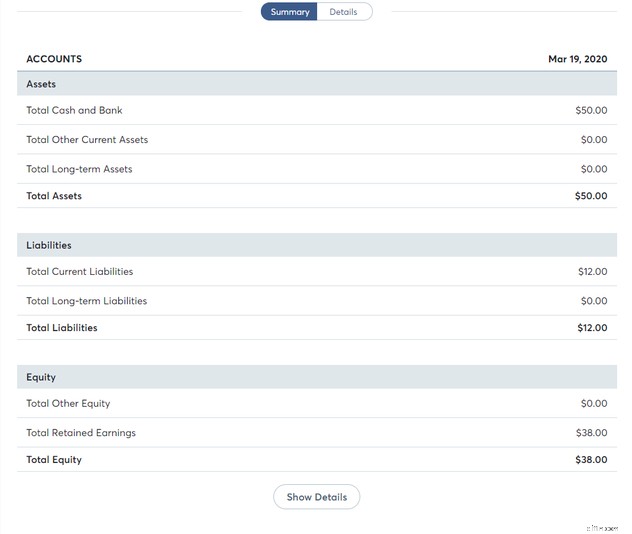632x534 pixels.
Task: Click the Total Liabilities row label
Action: (62, 328)
